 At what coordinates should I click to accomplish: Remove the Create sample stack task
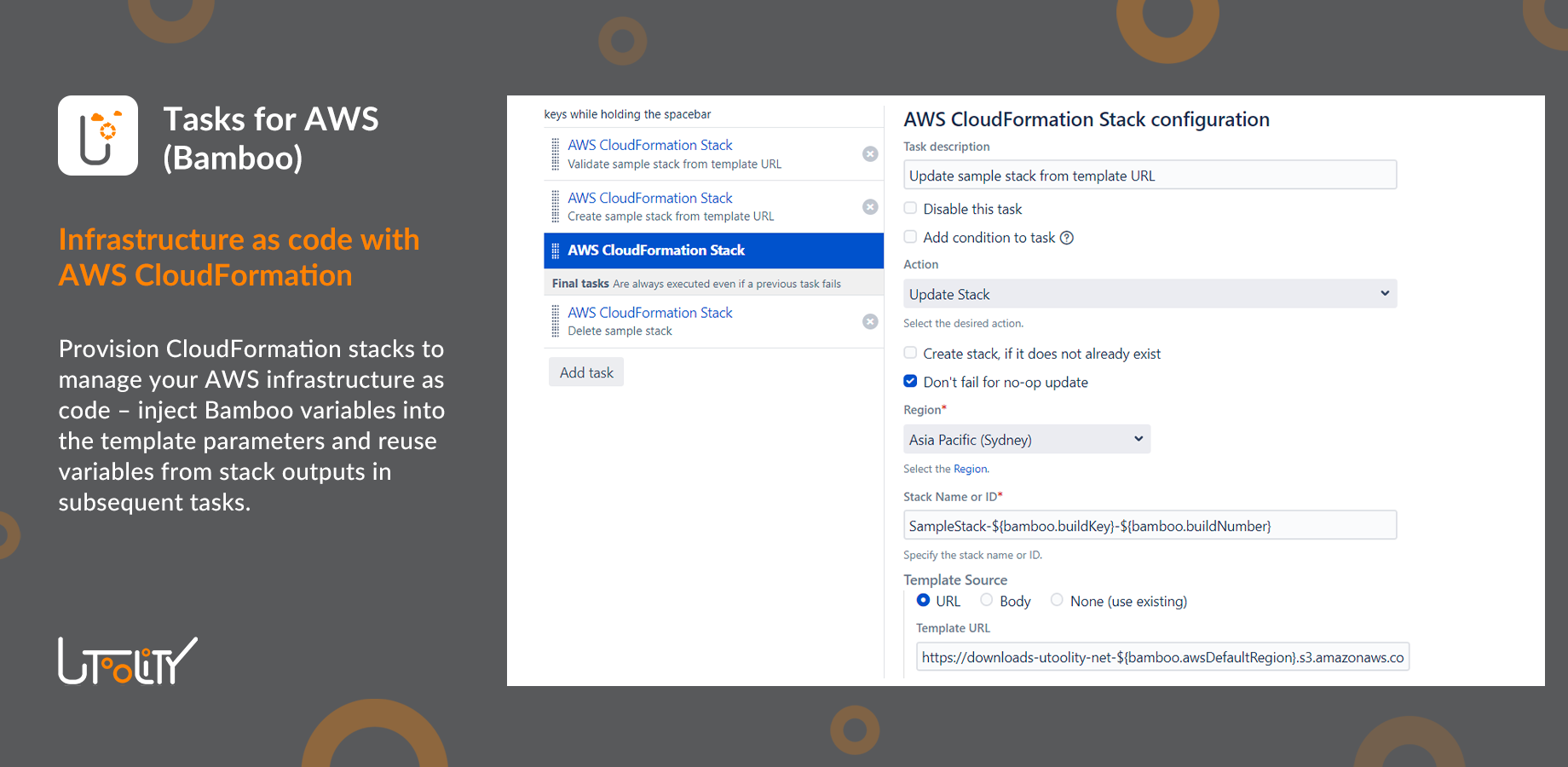(x=870, y=207)
